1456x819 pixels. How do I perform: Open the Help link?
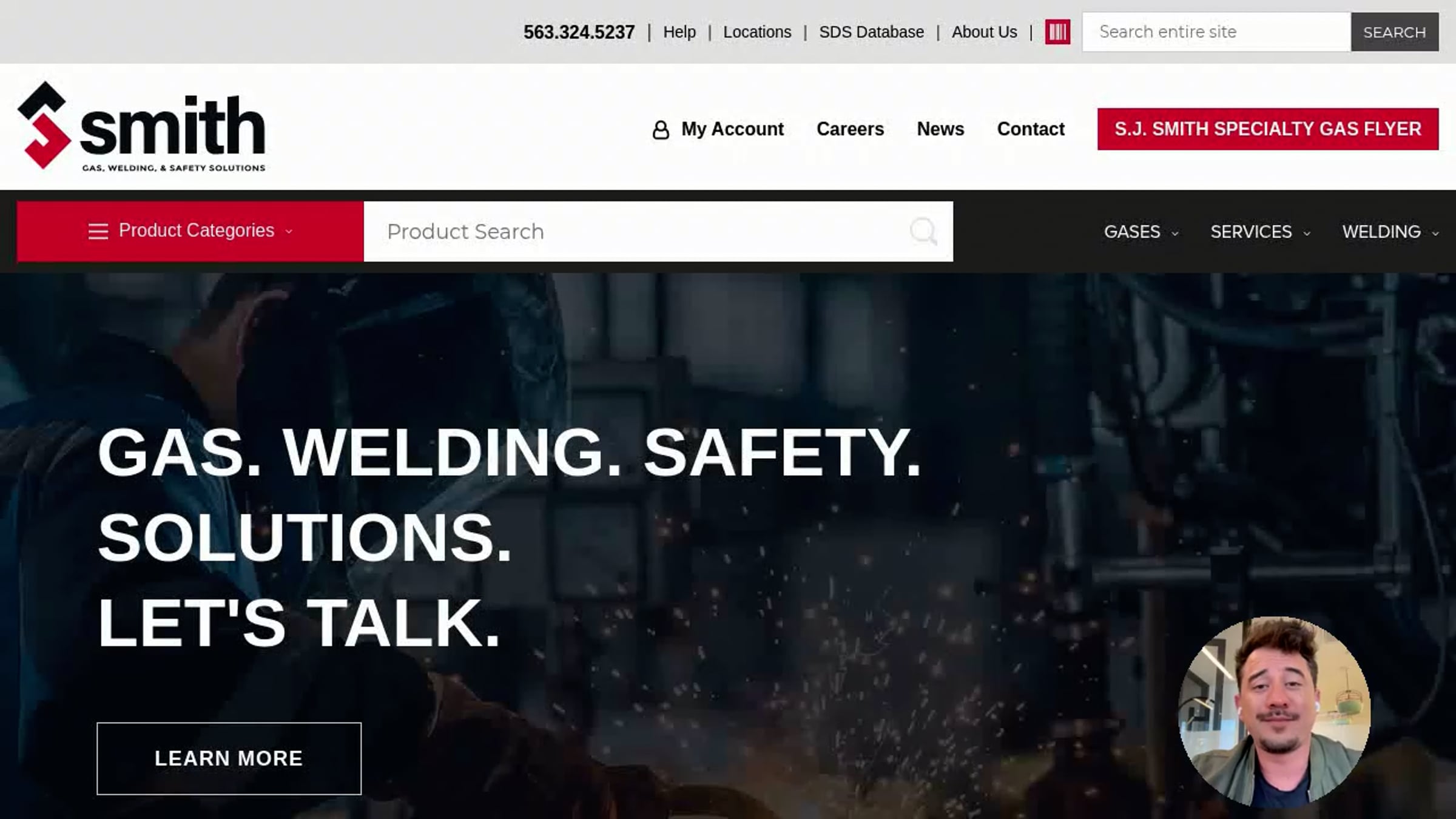click(x=679, y=32)
